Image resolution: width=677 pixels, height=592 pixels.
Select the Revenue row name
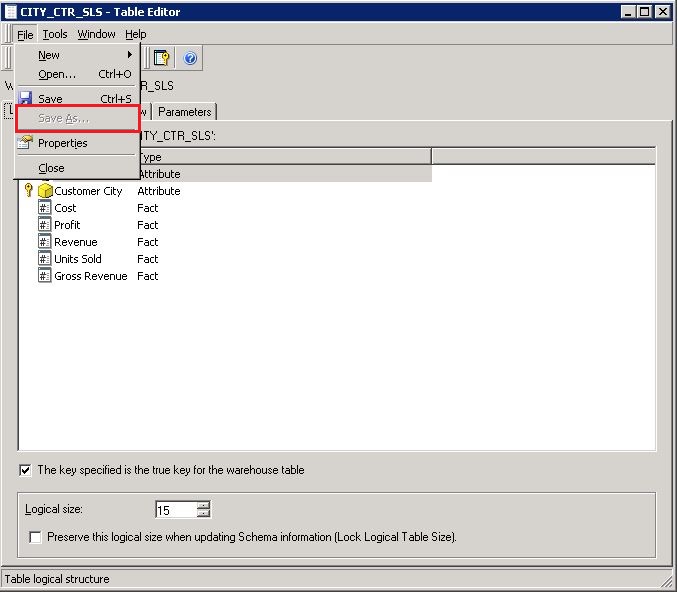[76, 242]
